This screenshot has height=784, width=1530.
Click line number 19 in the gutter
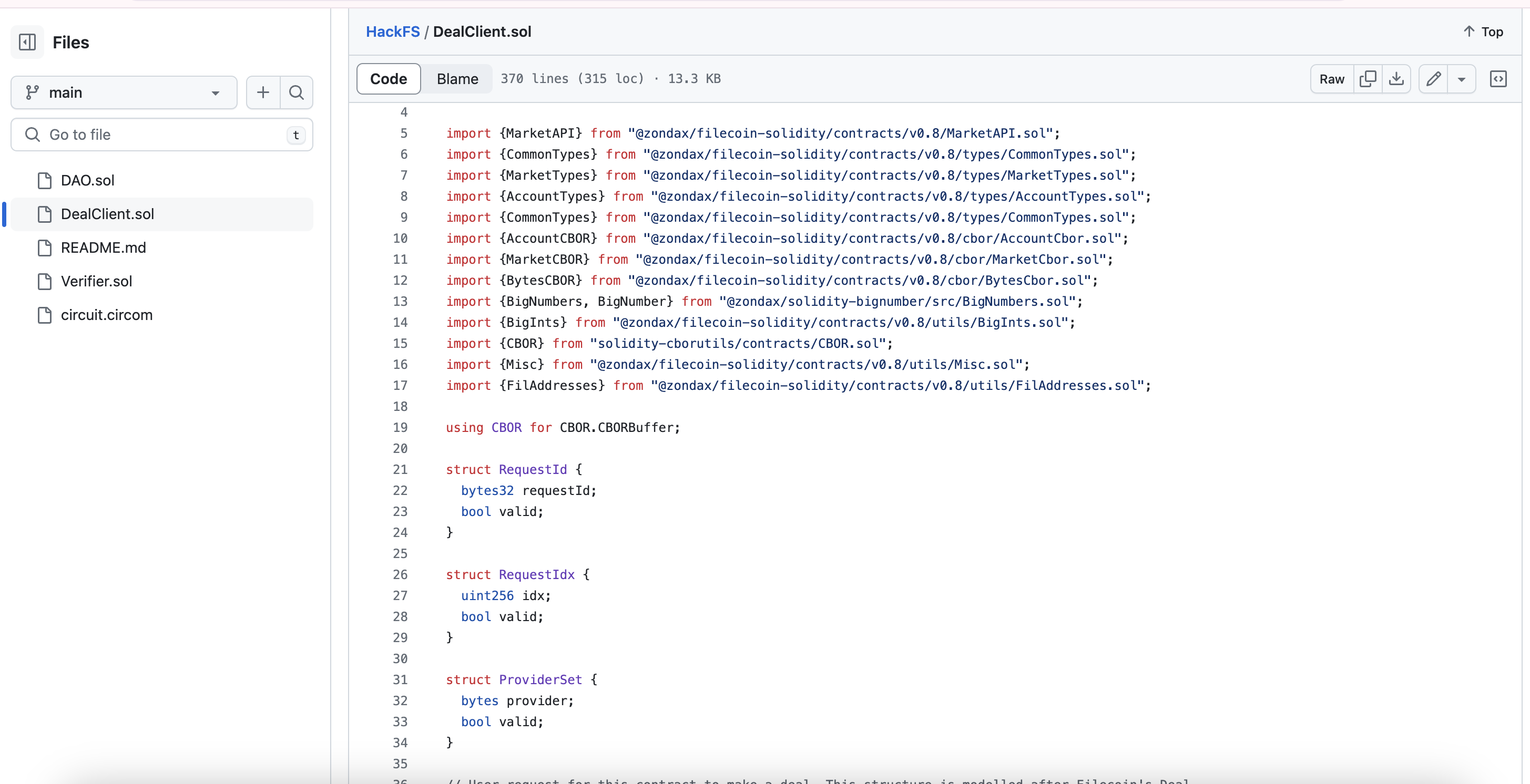400,428
